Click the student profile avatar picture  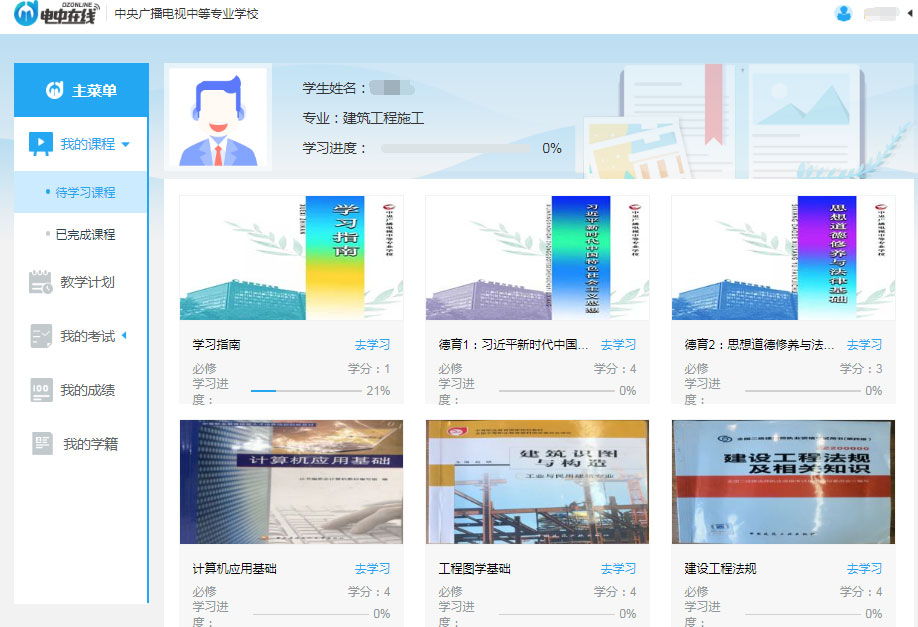tap(217, 117)
